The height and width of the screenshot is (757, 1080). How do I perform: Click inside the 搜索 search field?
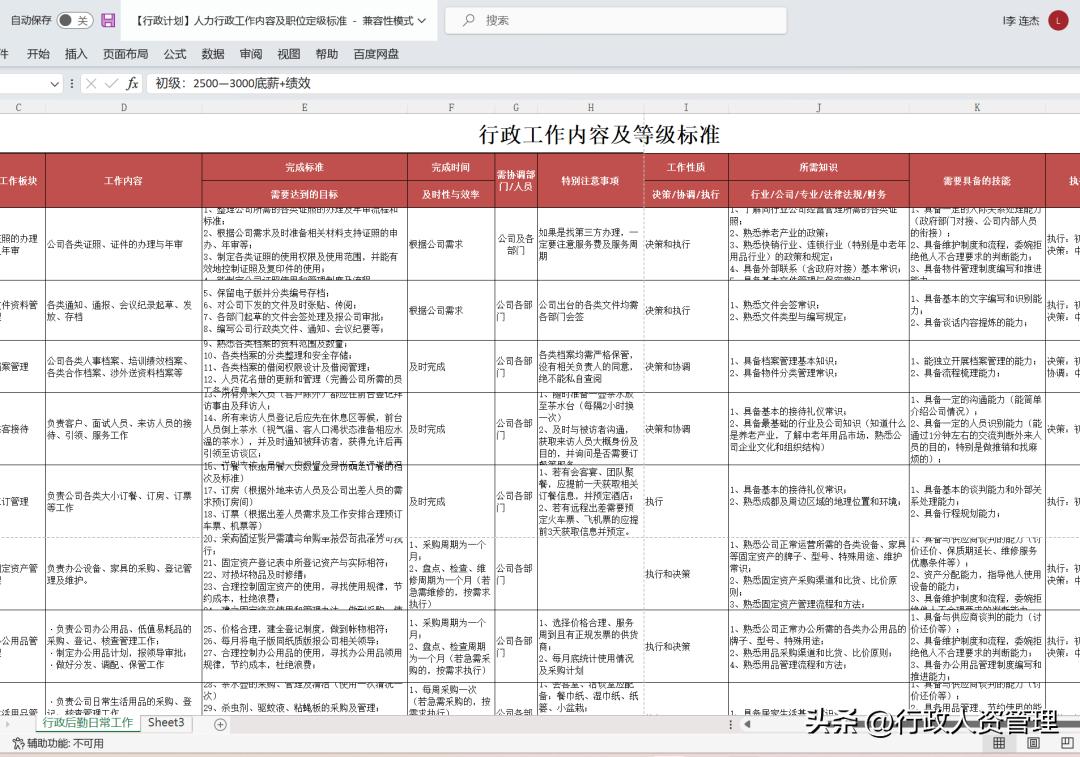[560, 20]
